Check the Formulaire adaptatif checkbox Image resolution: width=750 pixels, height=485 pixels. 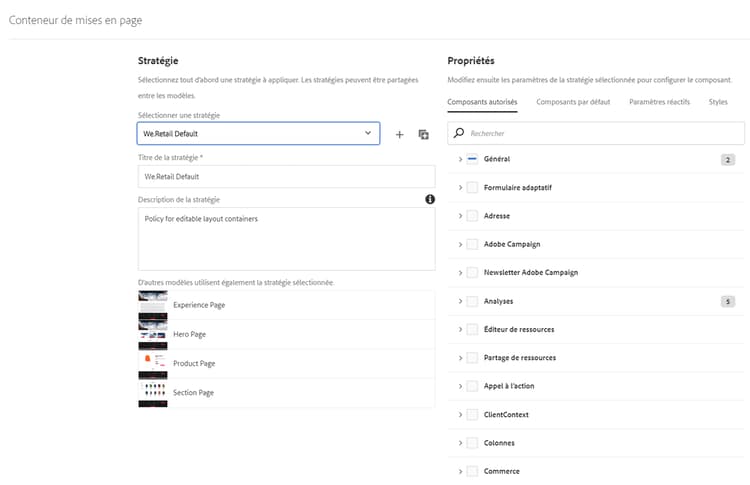click(472, 187)
